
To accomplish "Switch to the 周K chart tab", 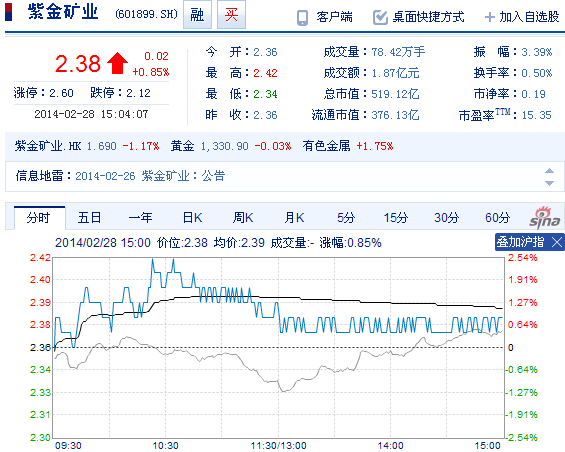I will tap(243, 218).
